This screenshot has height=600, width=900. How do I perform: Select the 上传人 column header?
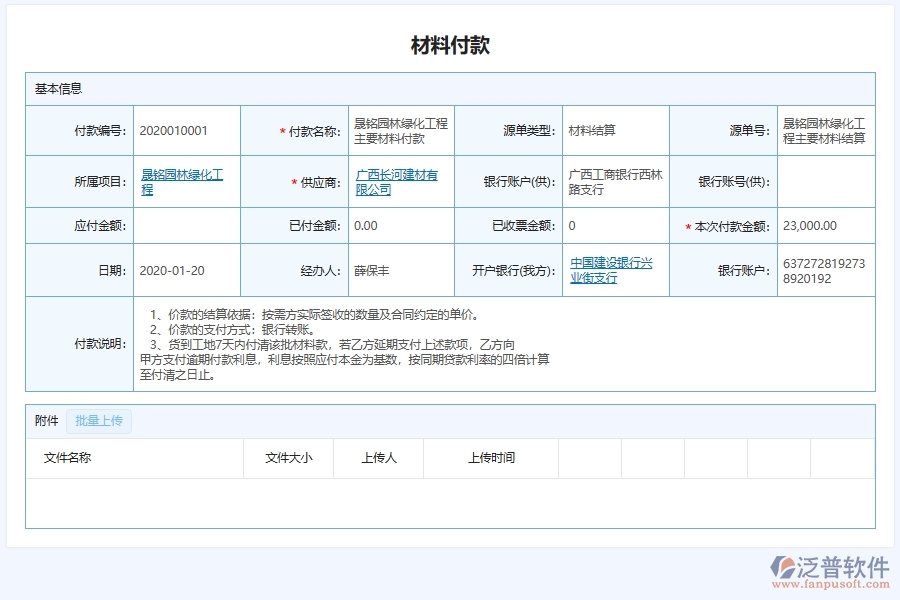377,458
